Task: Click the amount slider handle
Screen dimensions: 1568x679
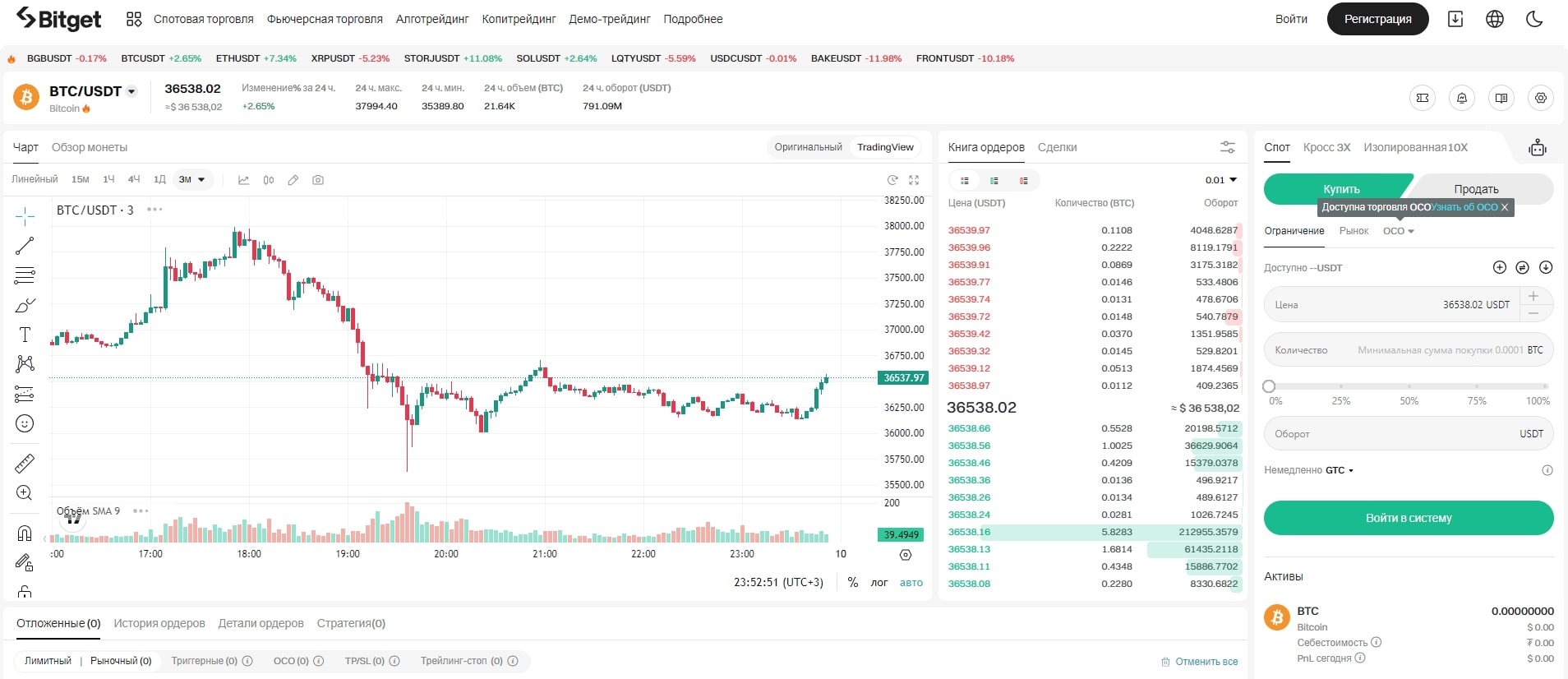Action: [1269, 386]
